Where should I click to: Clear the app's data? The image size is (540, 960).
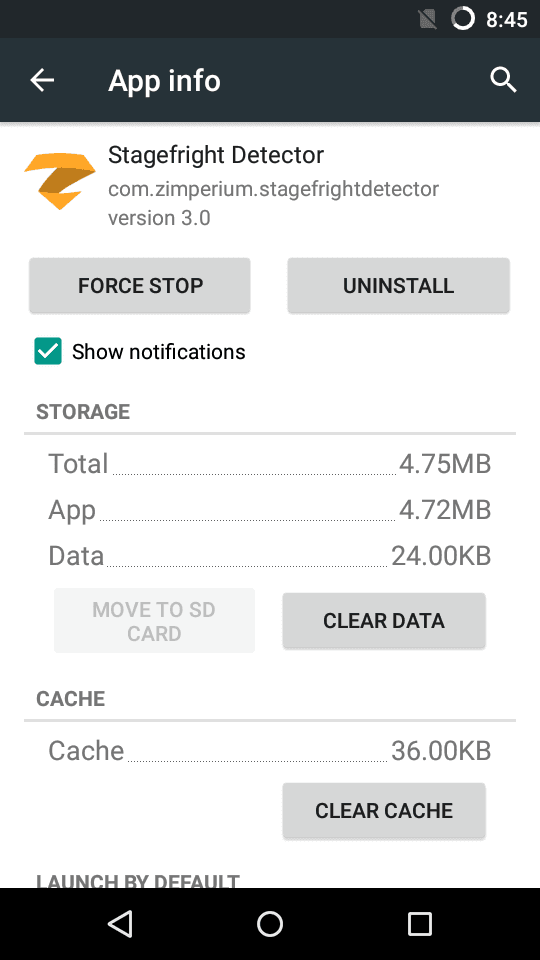tap(384, 620)
